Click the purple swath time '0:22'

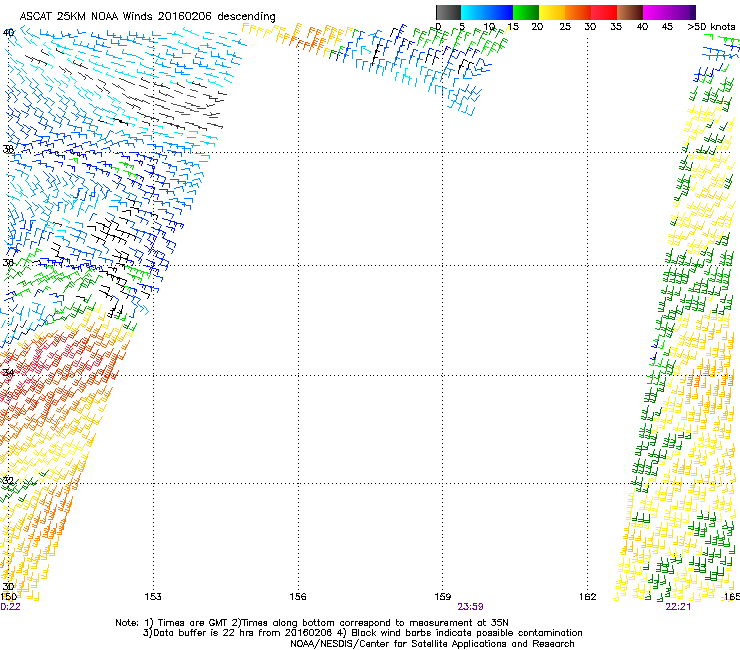[x=10, y=607]
